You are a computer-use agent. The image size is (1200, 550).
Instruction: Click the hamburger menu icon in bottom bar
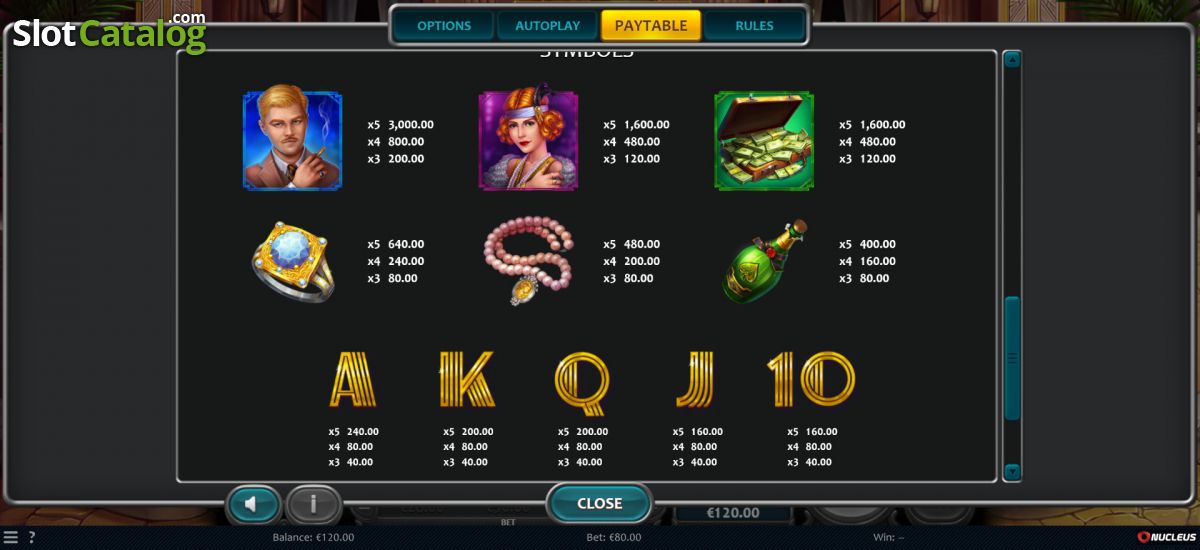click(x=10, y=537)
